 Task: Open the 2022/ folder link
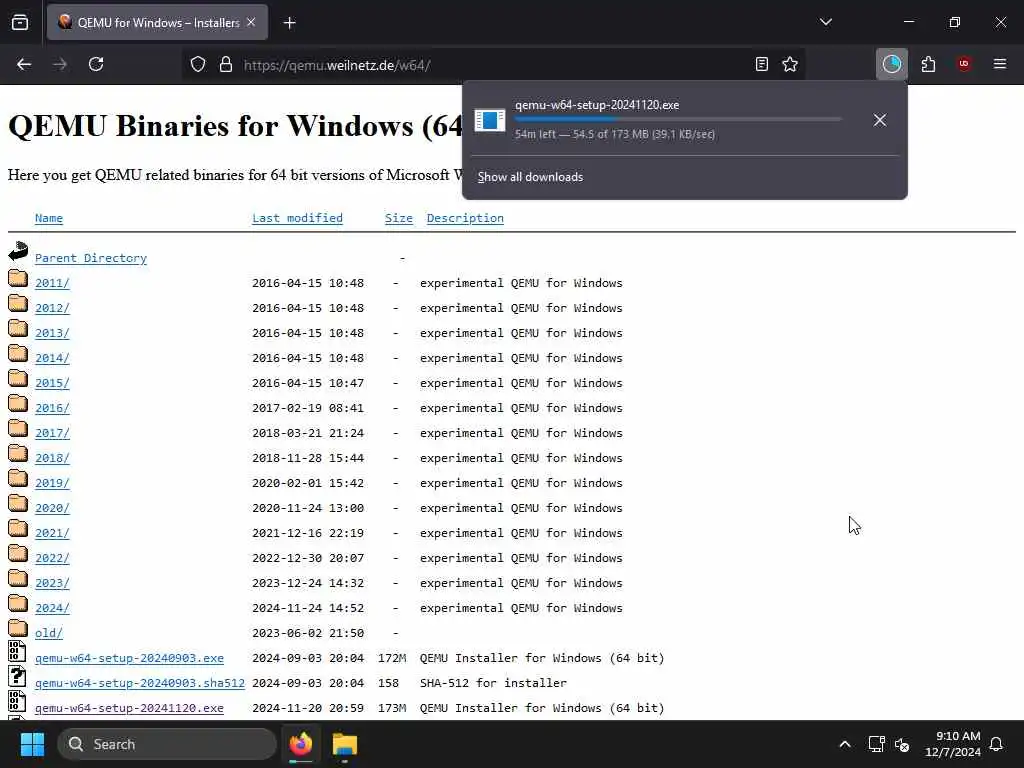(52, 558)
